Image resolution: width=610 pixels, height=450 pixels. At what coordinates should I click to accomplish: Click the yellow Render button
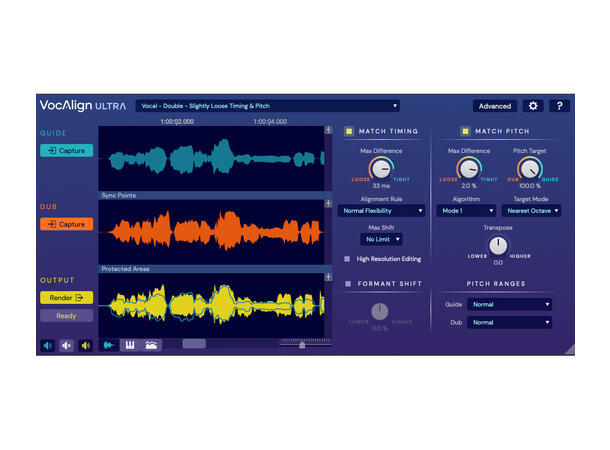pos(67,298)
